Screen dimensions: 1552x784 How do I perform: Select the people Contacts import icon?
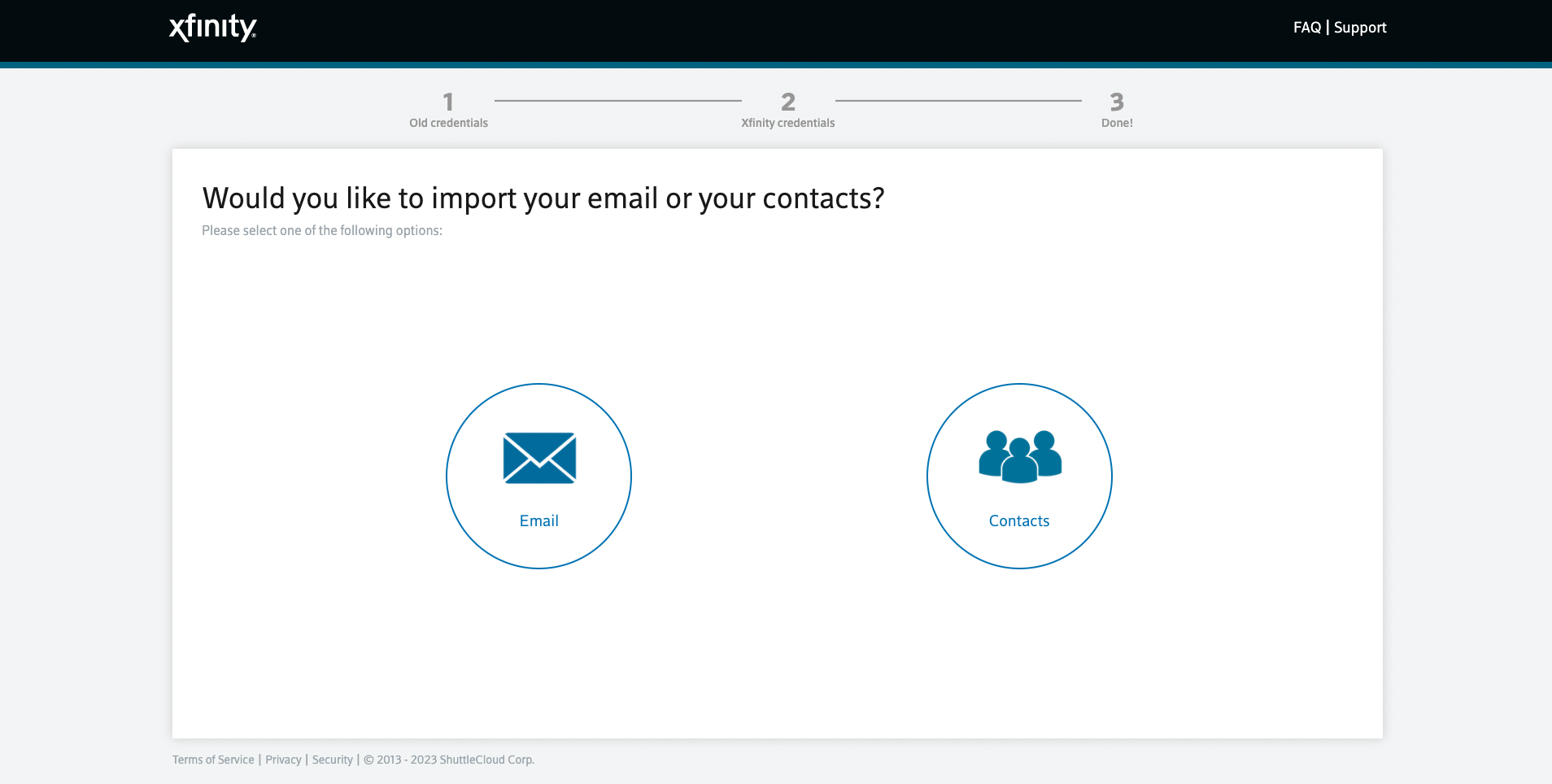[1020, 456]
